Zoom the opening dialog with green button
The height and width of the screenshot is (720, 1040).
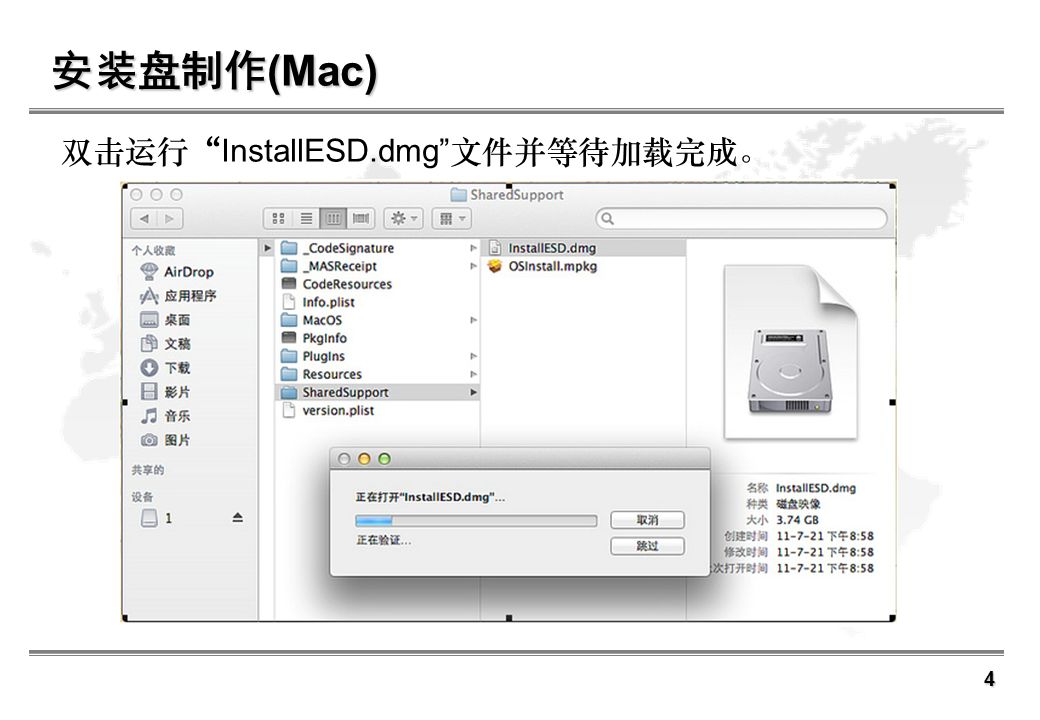[x=384, y=459]
